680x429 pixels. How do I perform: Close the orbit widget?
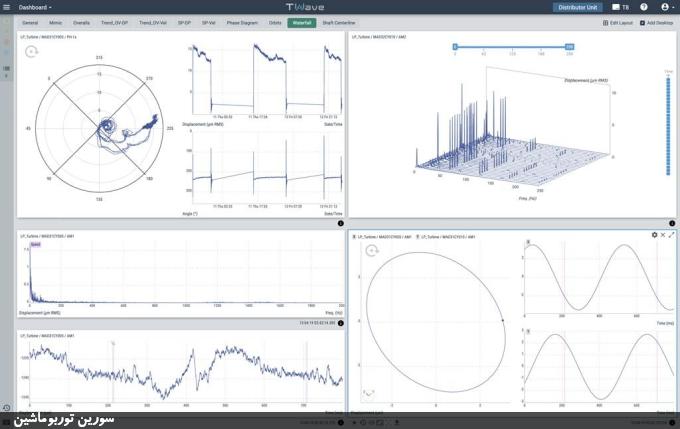[663, 234]
